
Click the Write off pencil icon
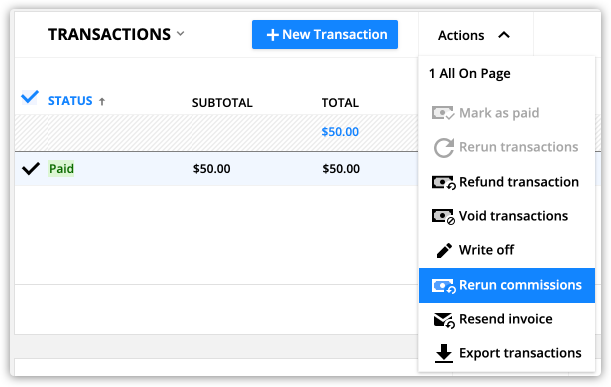point(444,250)
